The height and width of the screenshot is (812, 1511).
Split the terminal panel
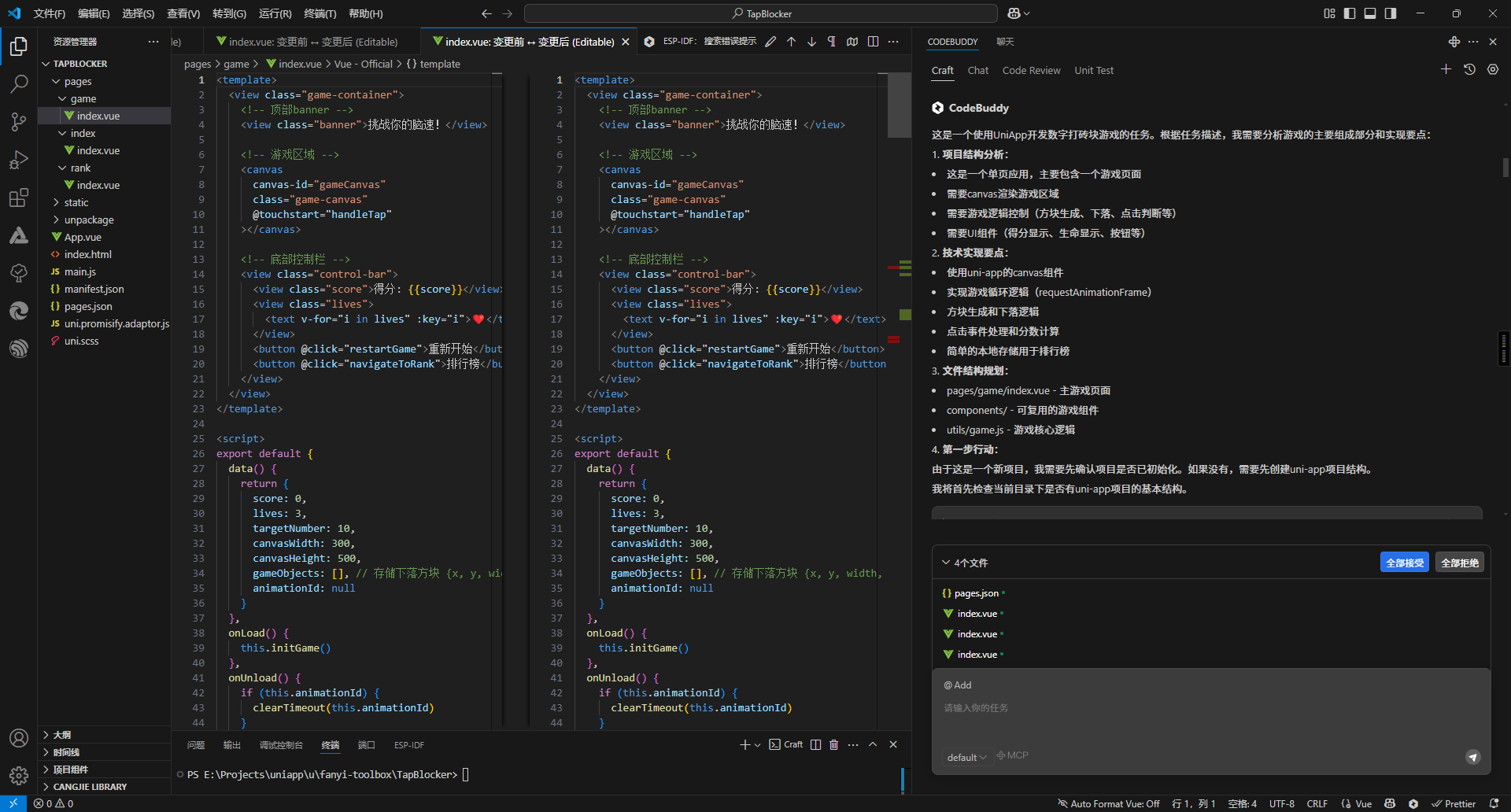[x=816, y=744]
